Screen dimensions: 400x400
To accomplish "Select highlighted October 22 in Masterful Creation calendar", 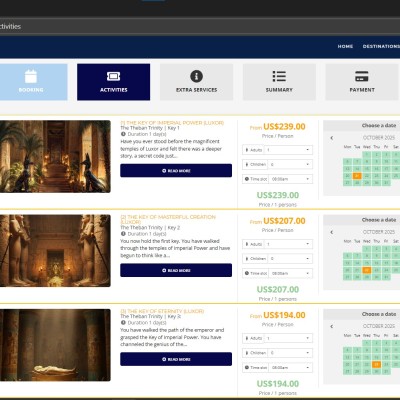I will click(367, 270).
